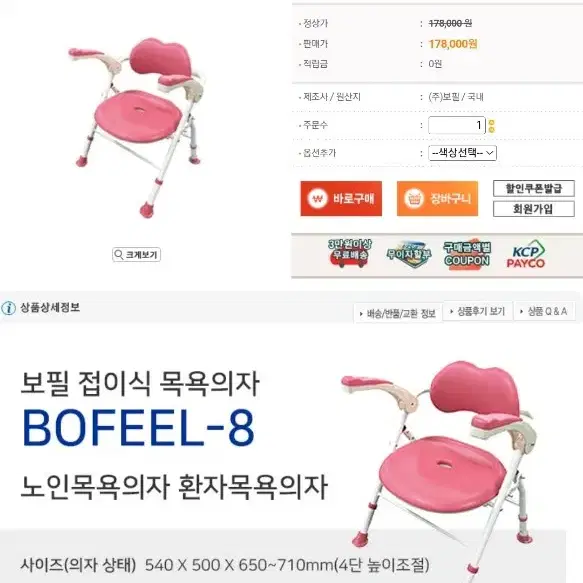Click the 회원가입 button

(534, 209)
